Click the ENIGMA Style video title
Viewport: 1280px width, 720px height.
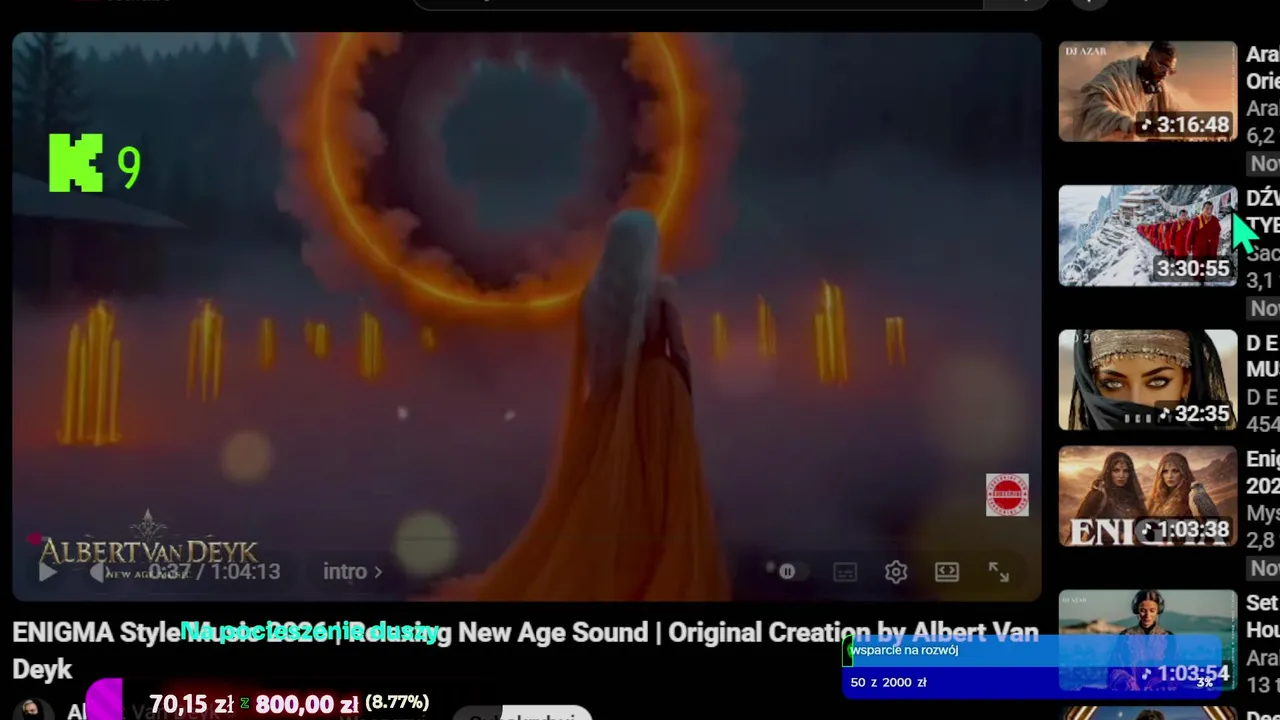[525, 650]
